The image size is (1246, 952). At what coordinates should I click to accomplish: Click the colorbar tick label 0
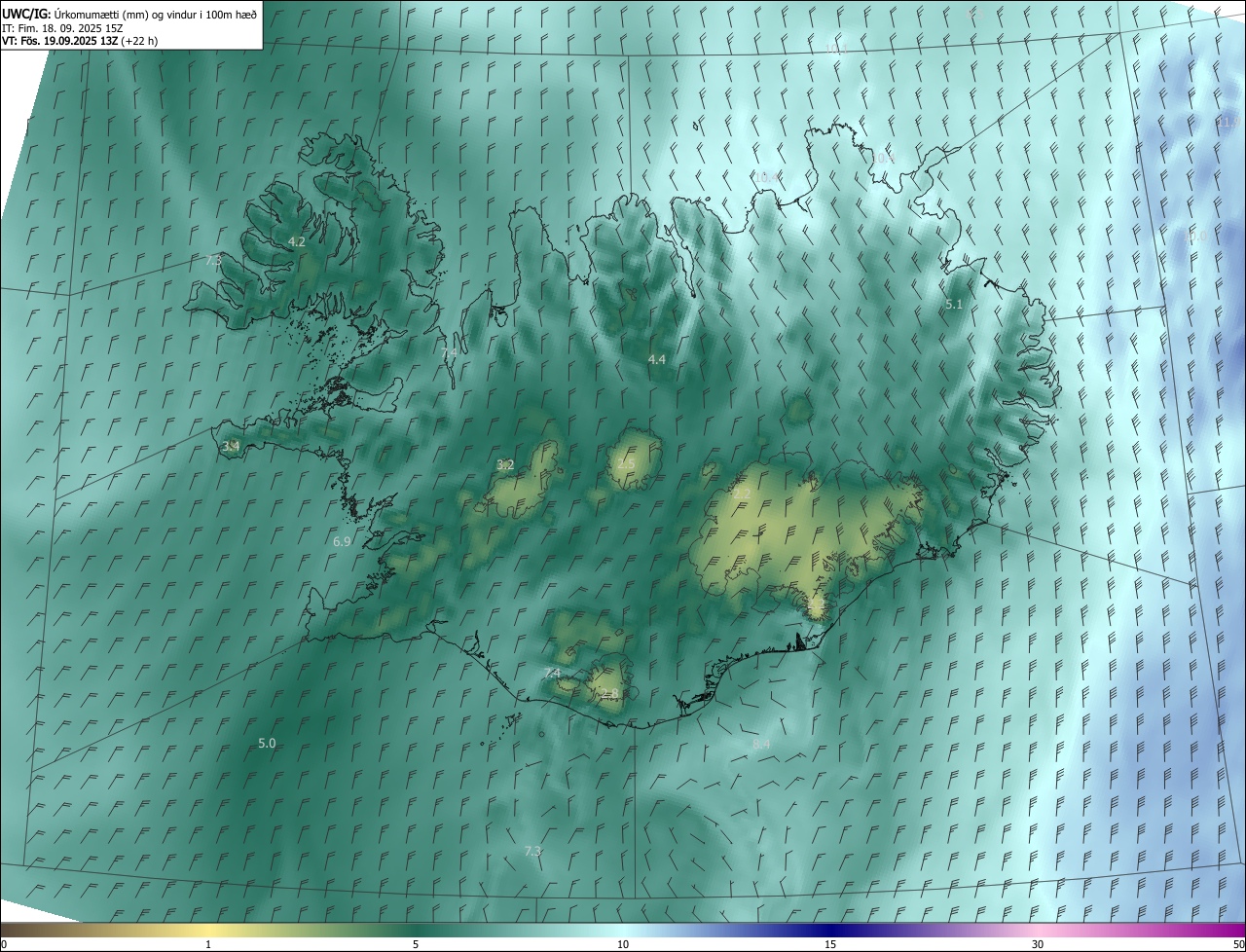(x=4, y=944)
